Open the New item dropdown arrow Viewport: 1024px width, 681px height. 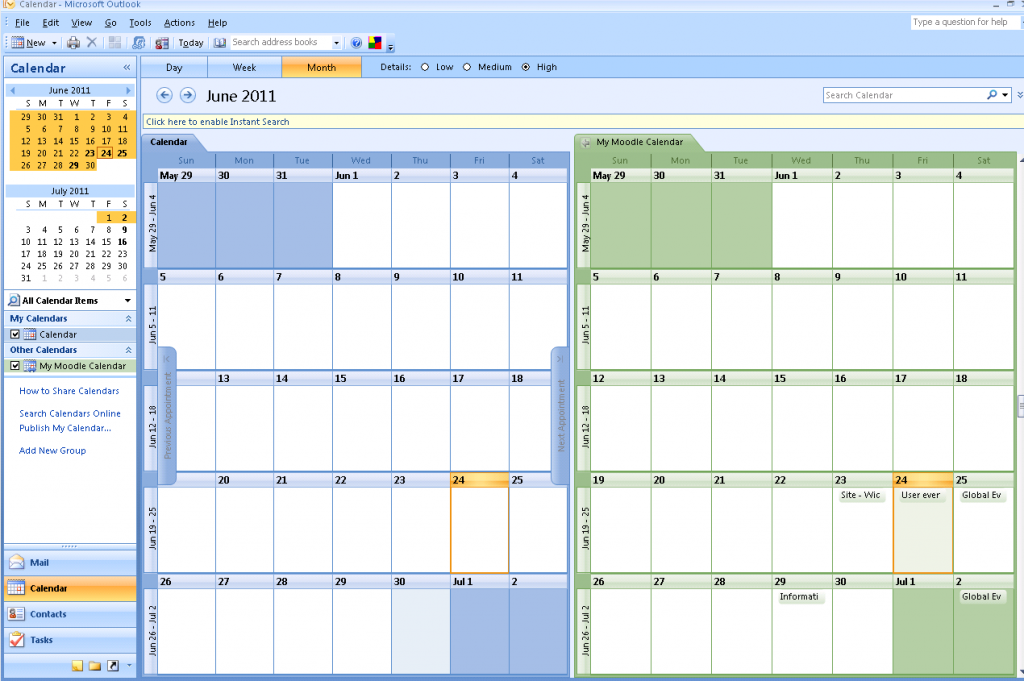coord(54,43)
